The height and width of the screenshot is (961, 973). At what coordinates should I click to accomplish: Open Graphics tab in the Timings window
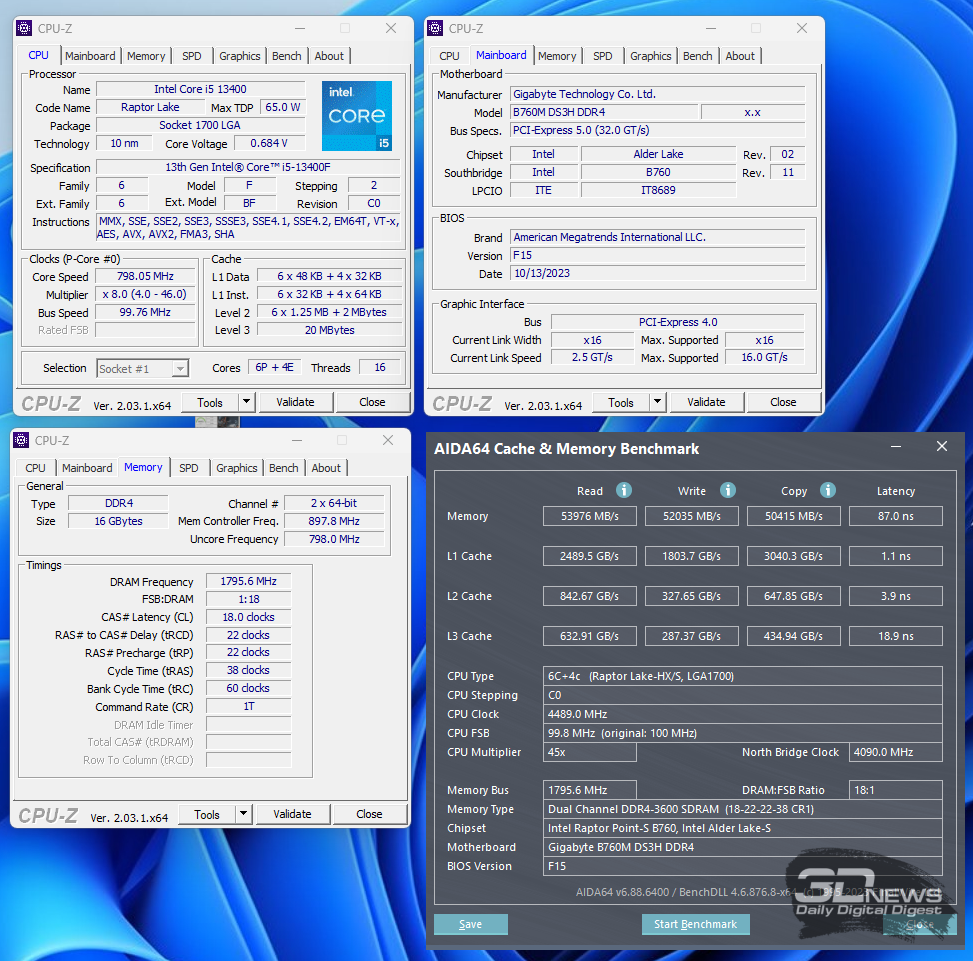[x=236, y=468]
